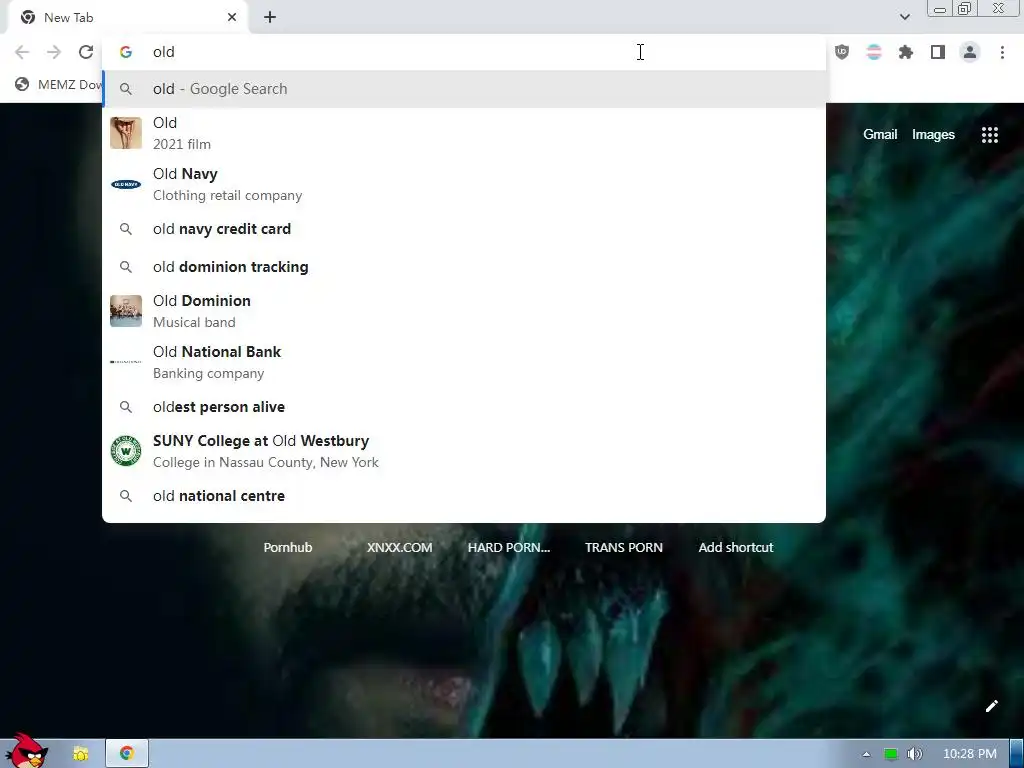Image resolution: width=1024 pixels, height=768 pixels.
Task: Click the Old film poster thumbnail
Action: (126, 133)
